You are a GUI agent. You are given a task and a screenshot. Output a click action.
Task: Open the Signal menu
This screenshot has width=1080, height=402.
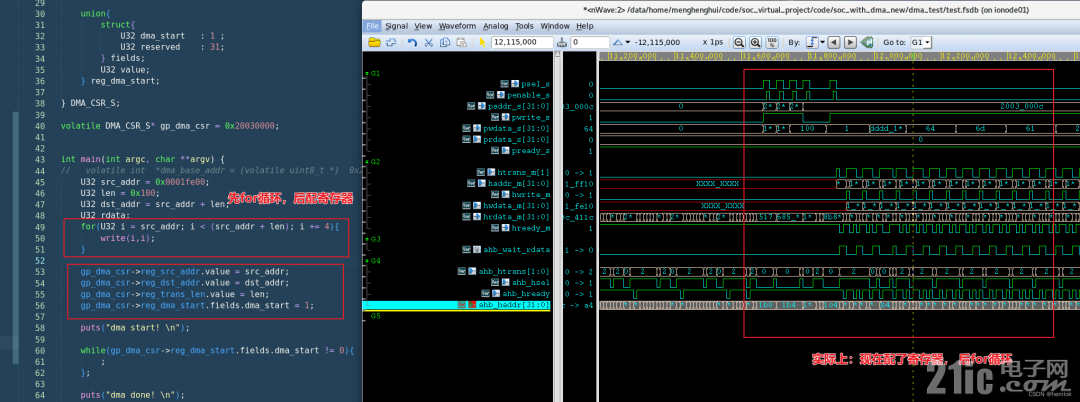pos(397,26)
